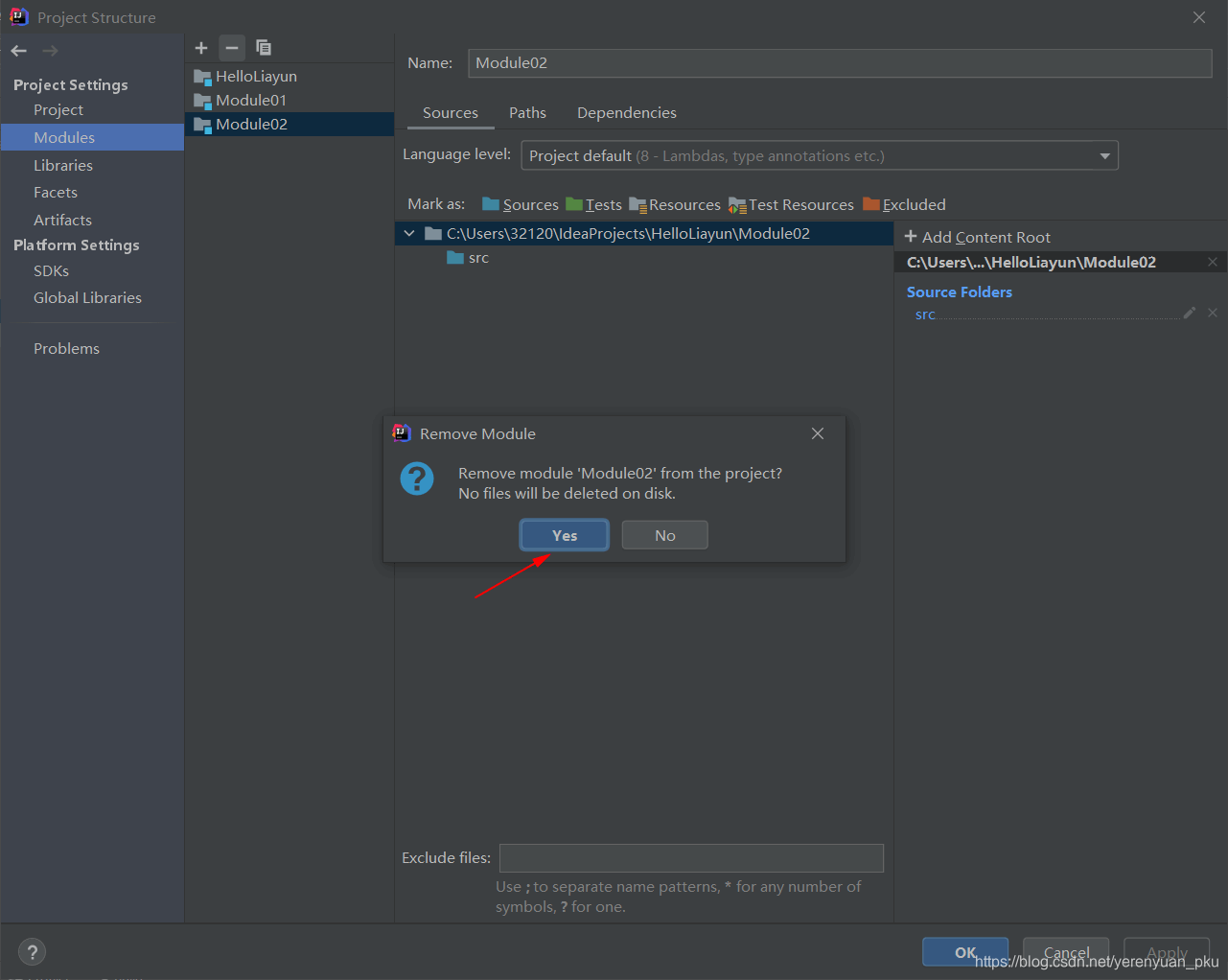Mark folder as Tests

594,204
